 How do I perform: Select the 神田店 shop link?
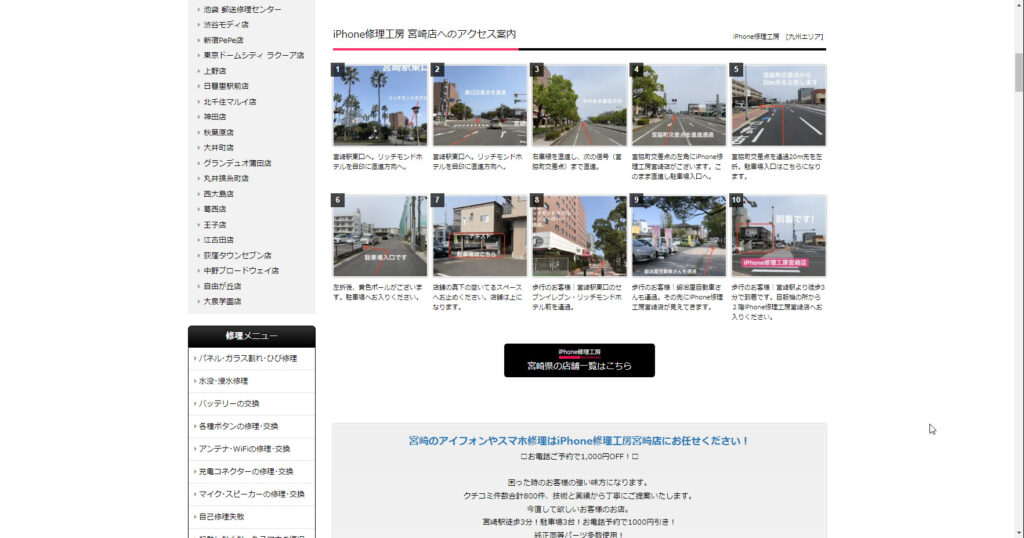[x=215, y=117]
